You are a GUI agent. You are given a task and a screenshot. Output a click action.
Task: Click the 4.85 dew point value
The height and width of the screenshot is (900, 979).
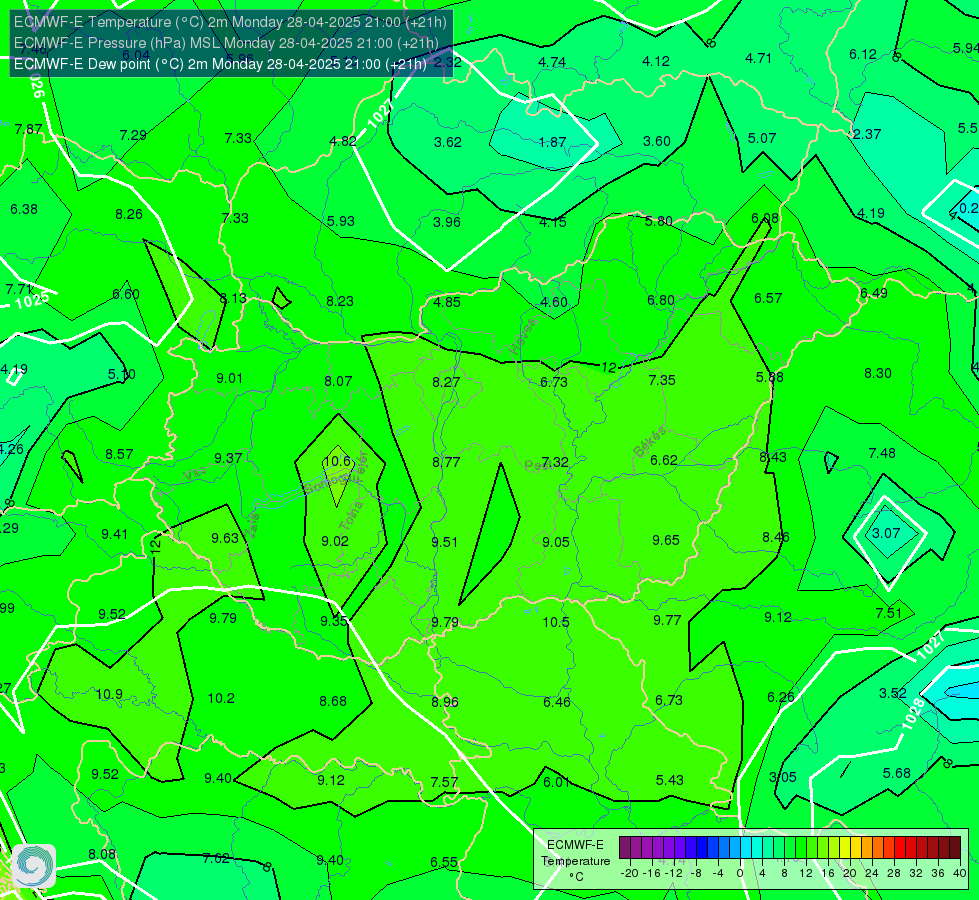tap(446, 302)
